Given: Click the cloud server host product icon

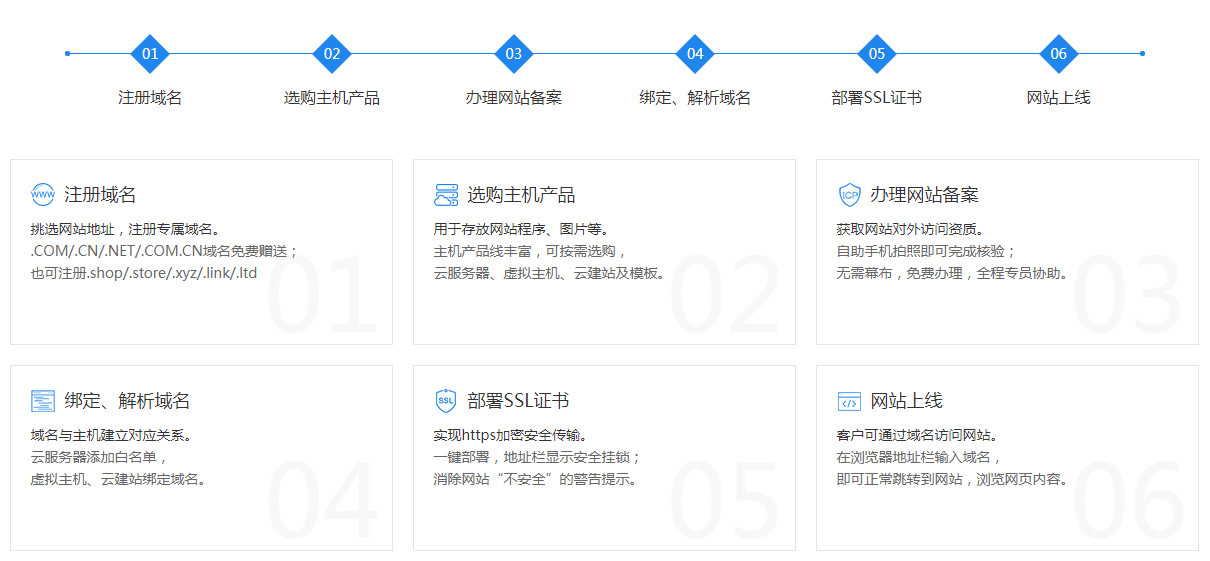Looking at the screenshot, I should (x=446, y=195).
